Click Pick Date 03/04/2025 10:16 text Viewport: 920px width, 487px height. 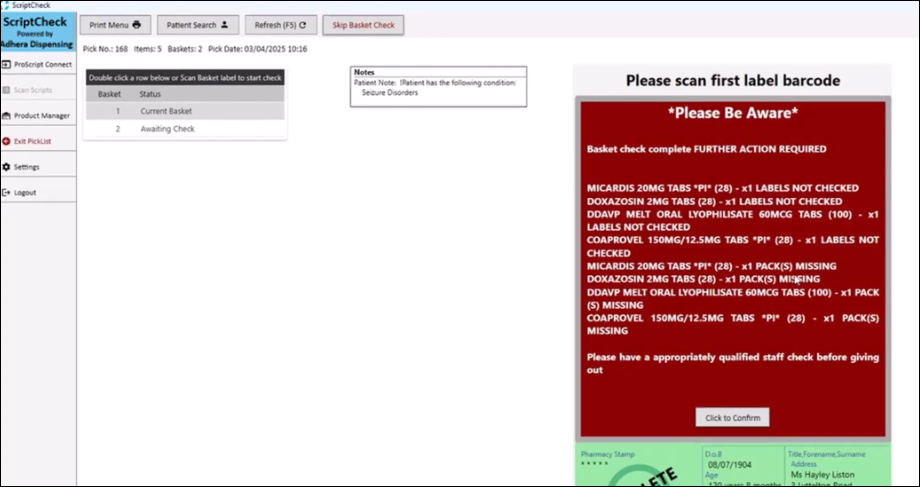(257, 49)
